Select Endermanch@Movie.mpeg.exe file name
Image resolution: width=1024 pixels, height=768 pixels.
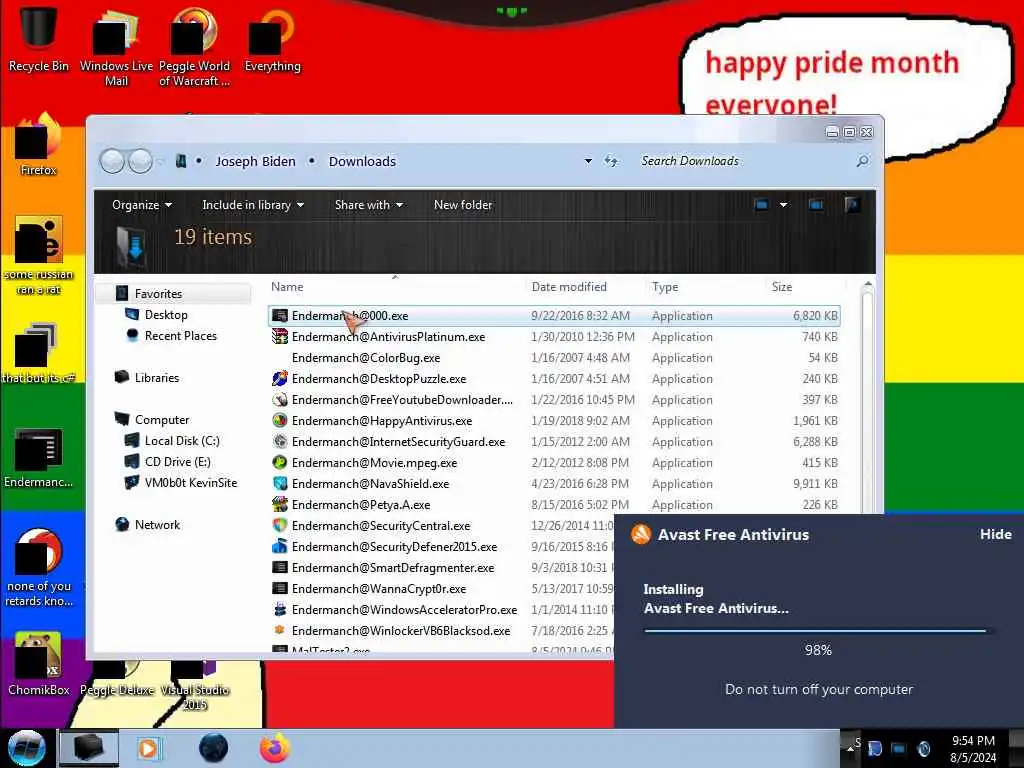pyautogui.click(x=374, y=463)
